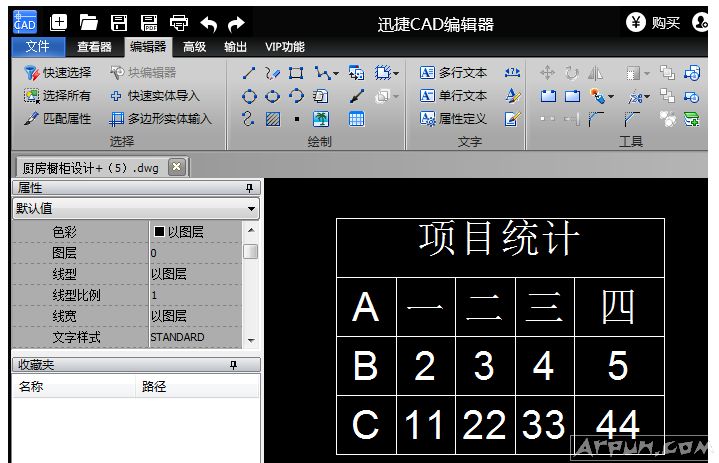Click properties panel scrollbar up arrow

(x=251, y=230)
